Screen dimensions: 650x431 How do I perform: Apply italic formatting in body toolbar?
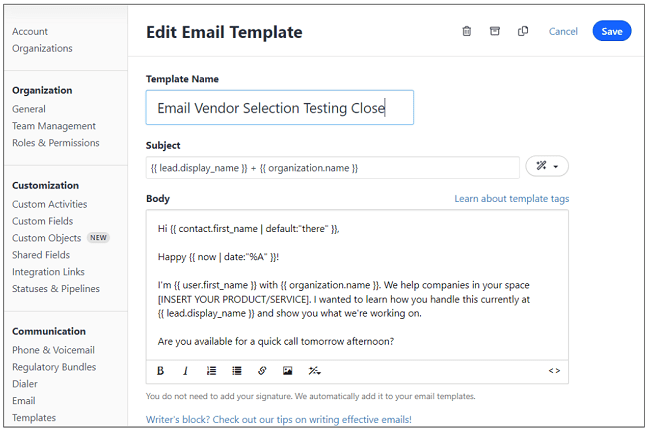[x=185, y=371]
